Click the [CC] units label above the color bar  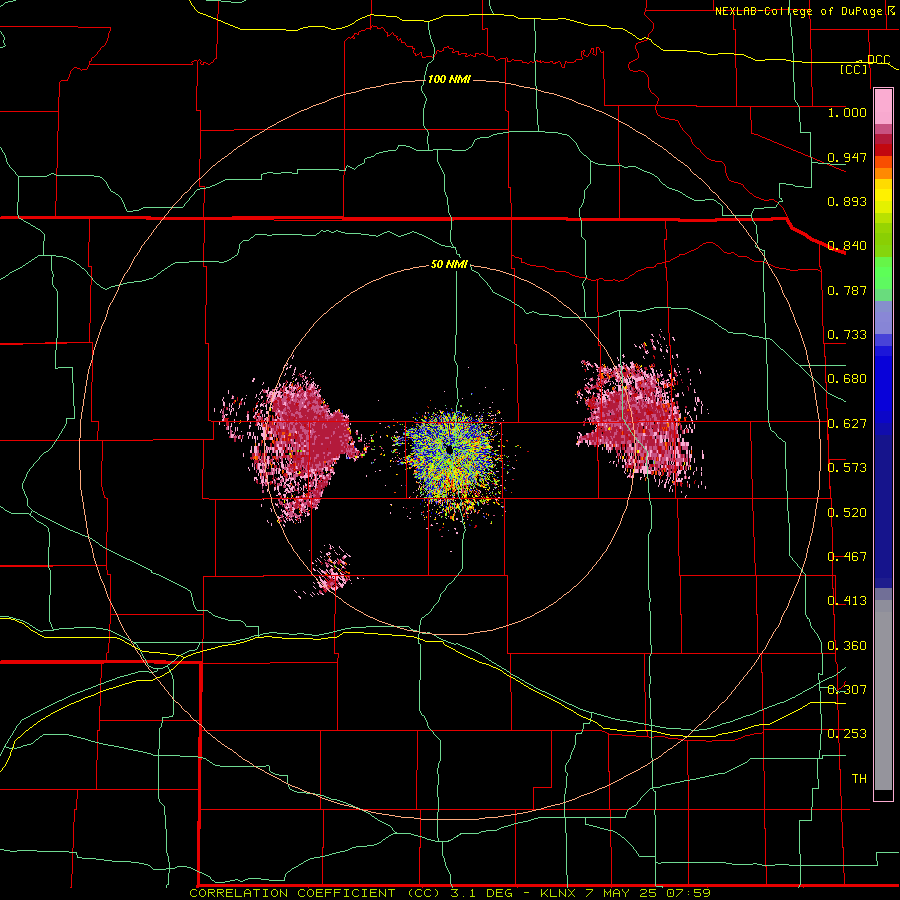(854, 69)
